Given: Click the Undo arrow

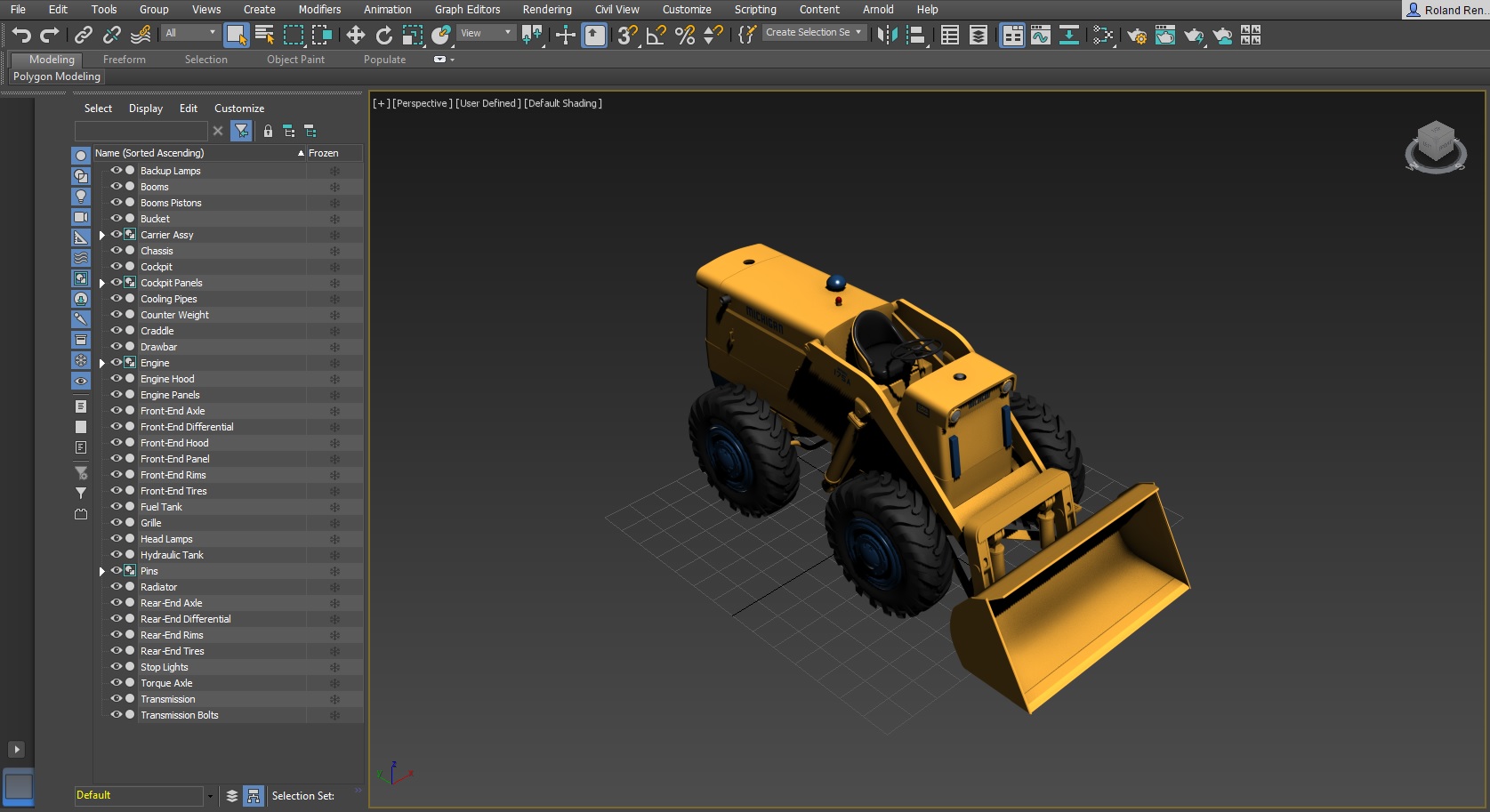Looking at the screenshot, I should [21, 35].
